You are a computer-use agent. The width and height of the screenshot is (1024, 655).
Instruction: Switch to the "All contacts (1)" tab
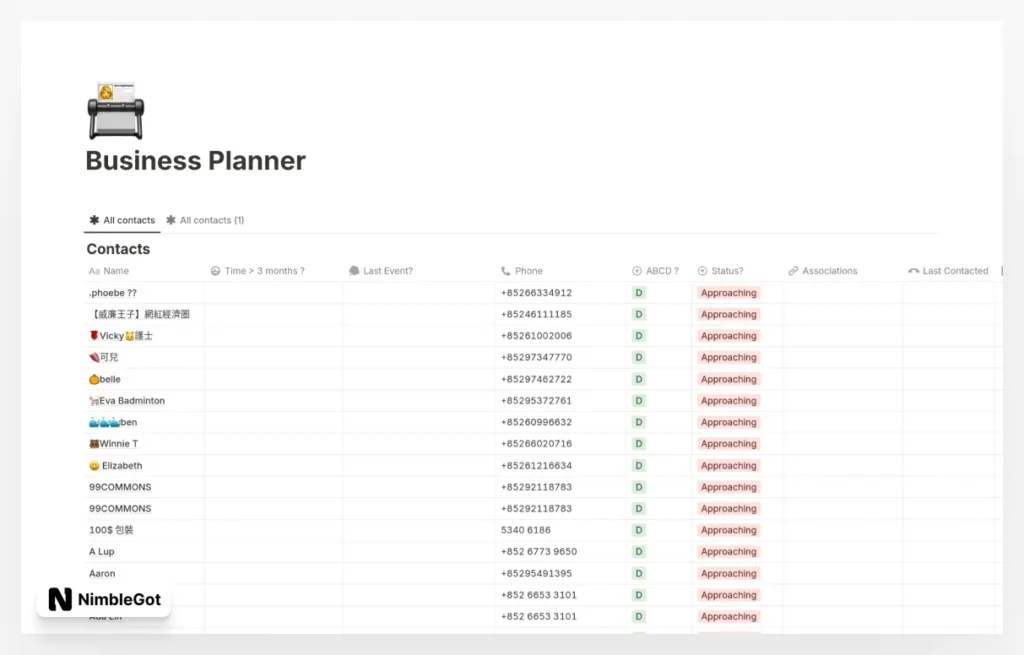click(205, 220)
